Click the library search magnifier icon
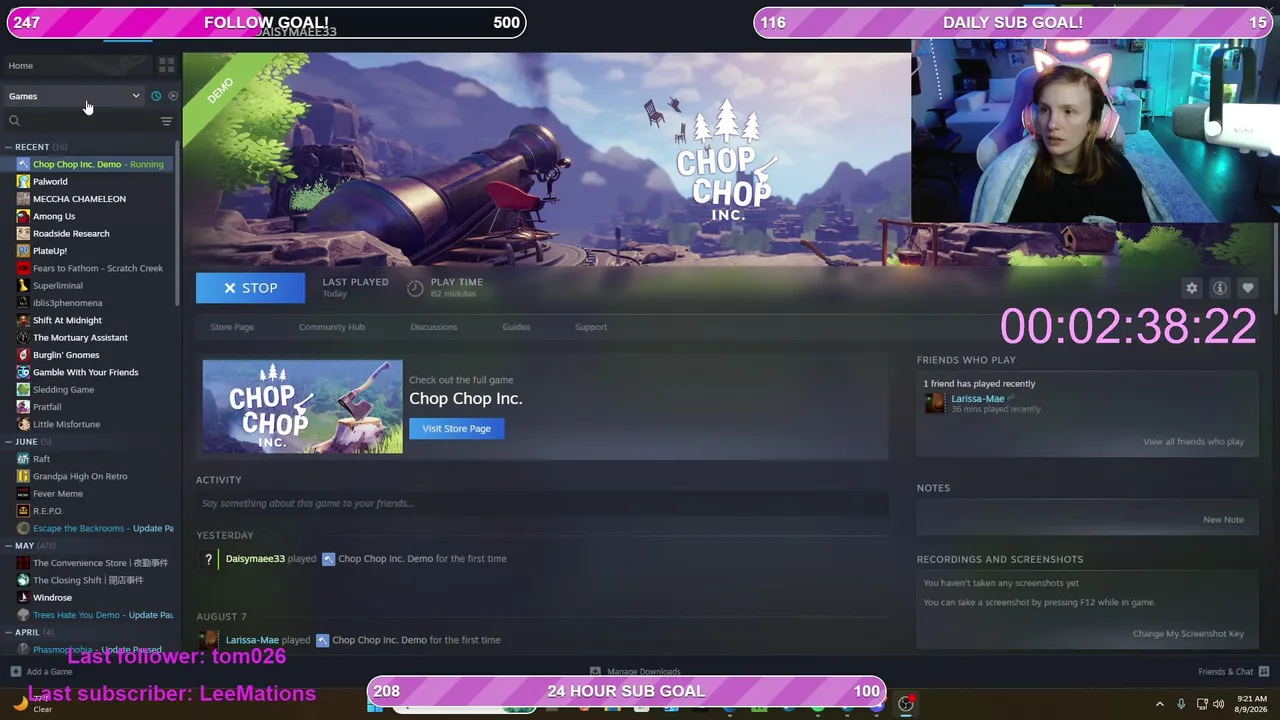This screenshot has height=720, width=1280. [14, 121]
